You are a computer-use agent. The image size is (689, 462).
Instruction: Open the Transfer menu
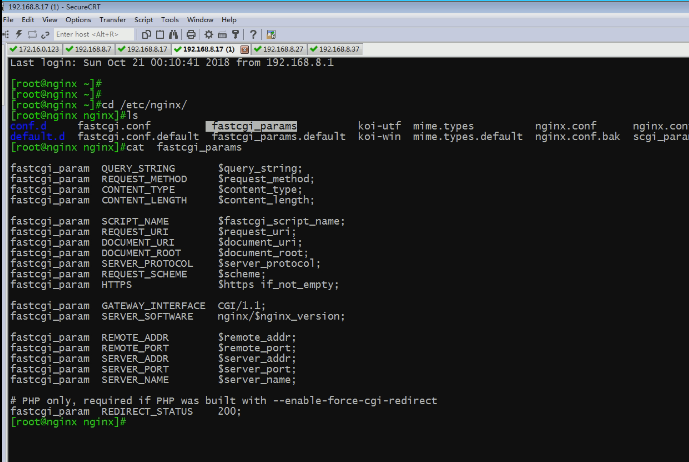click(112, 20)
